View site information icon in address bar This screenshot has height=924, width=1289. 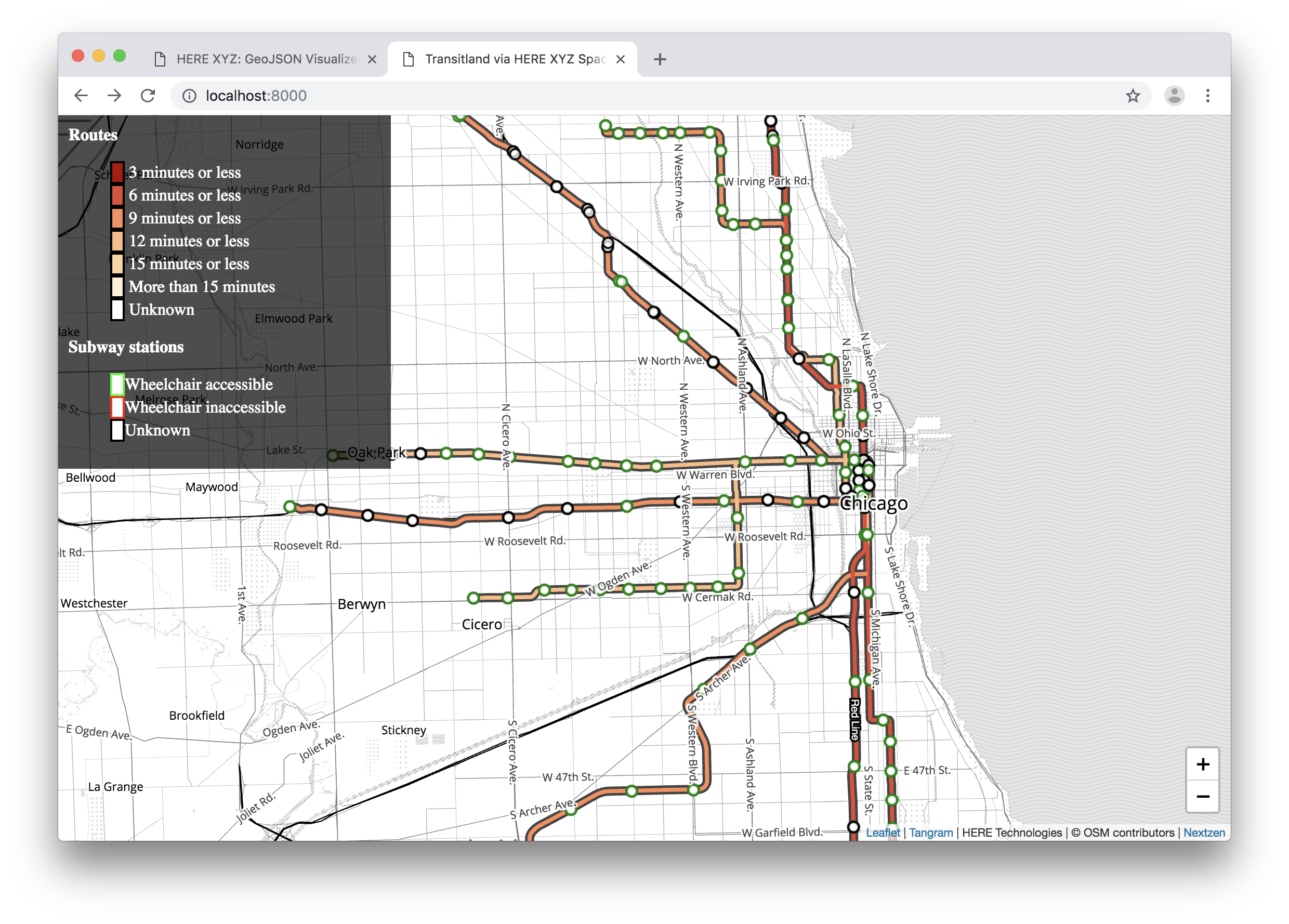click(x=189, y=96)
